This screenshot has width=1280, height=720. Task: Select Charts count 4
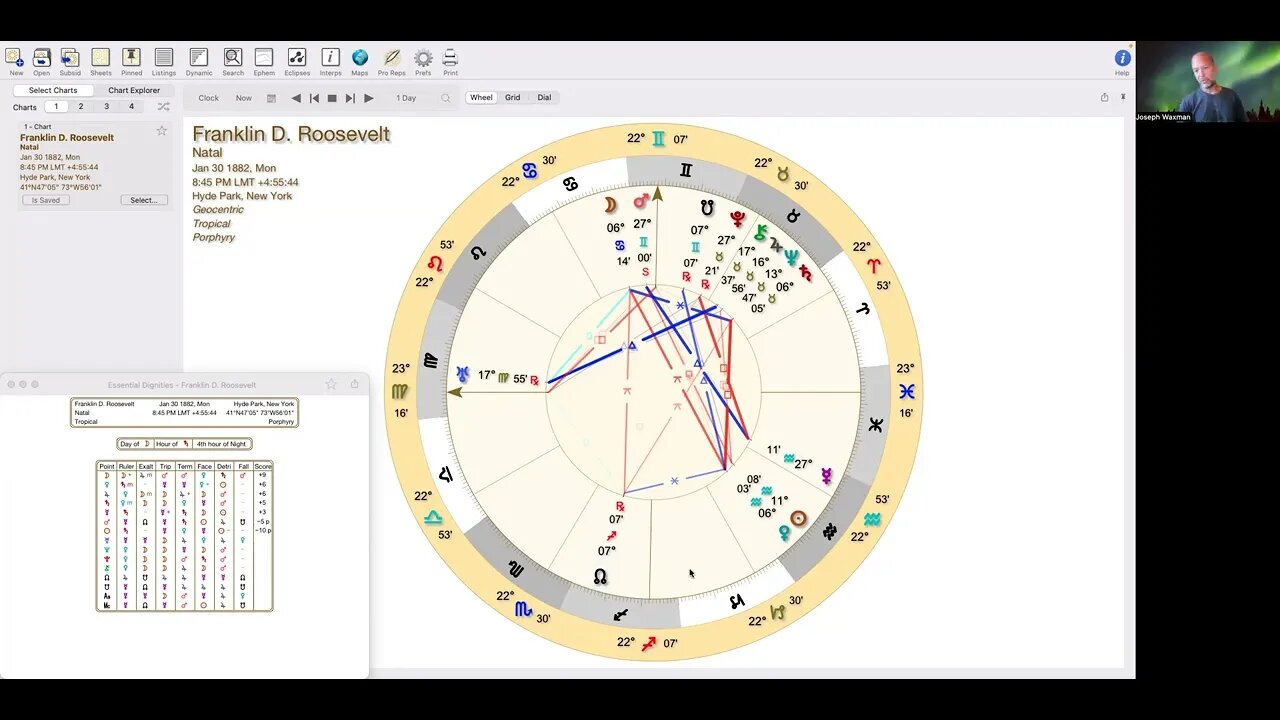point(131,107)
